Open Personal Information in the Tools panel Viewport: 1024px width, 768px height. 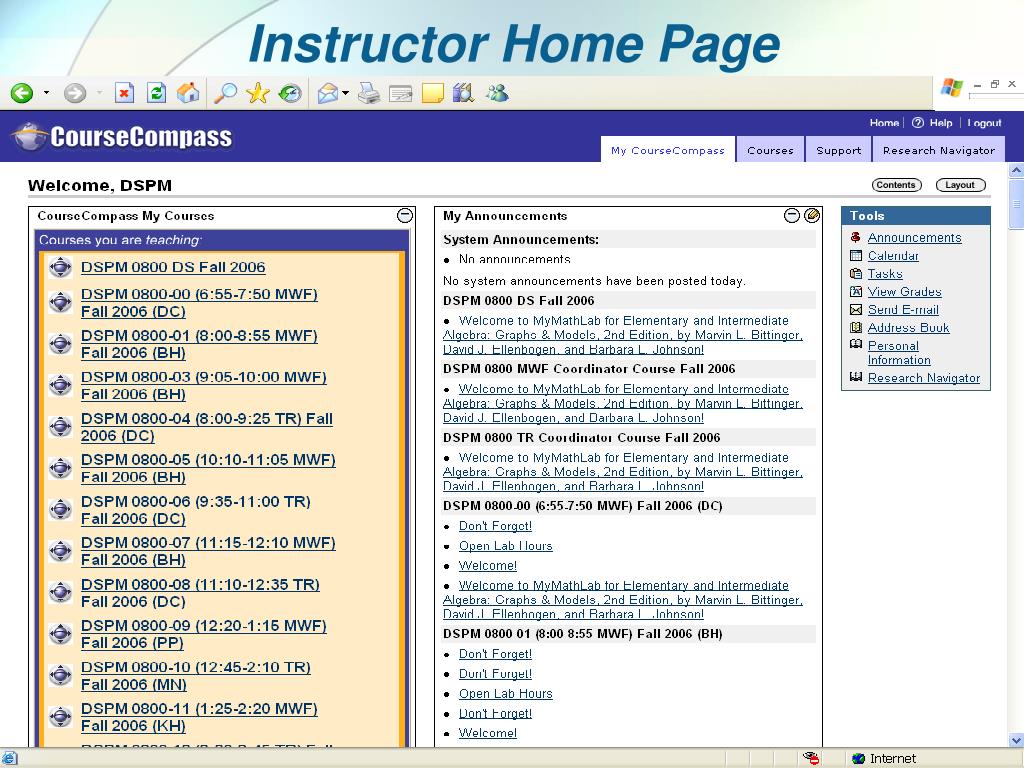899,353
